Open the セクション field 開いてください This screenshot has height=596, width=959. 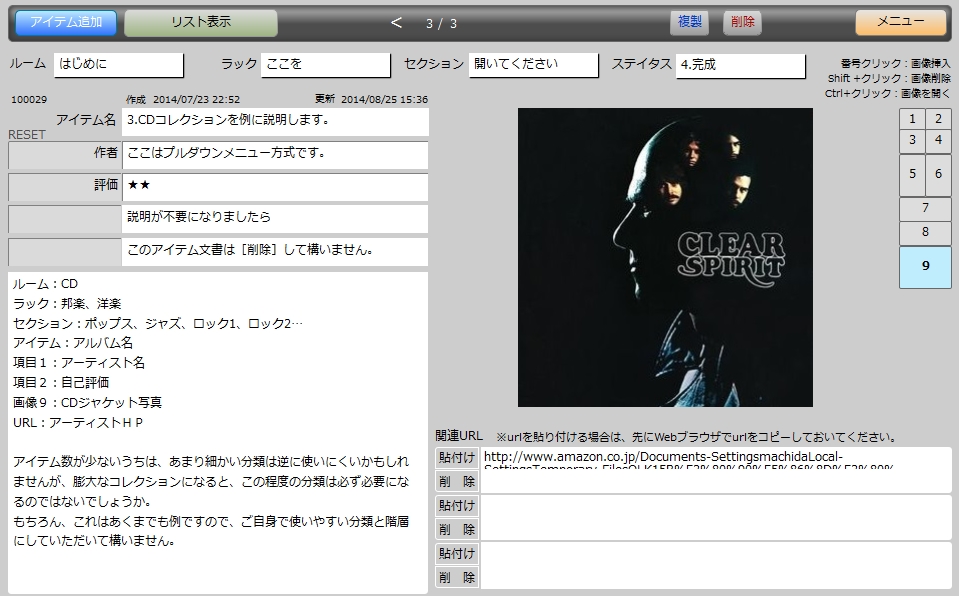533,64
